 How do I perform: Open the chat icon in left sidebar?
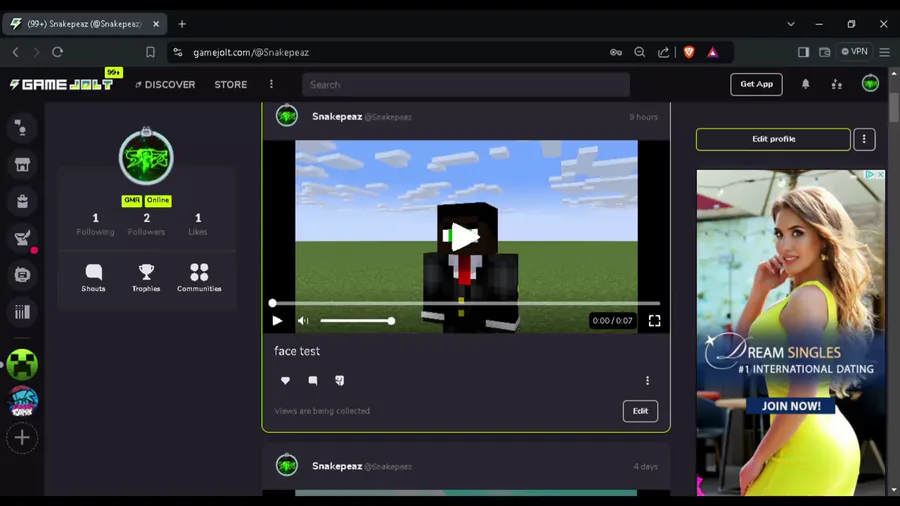pos(22,275)
